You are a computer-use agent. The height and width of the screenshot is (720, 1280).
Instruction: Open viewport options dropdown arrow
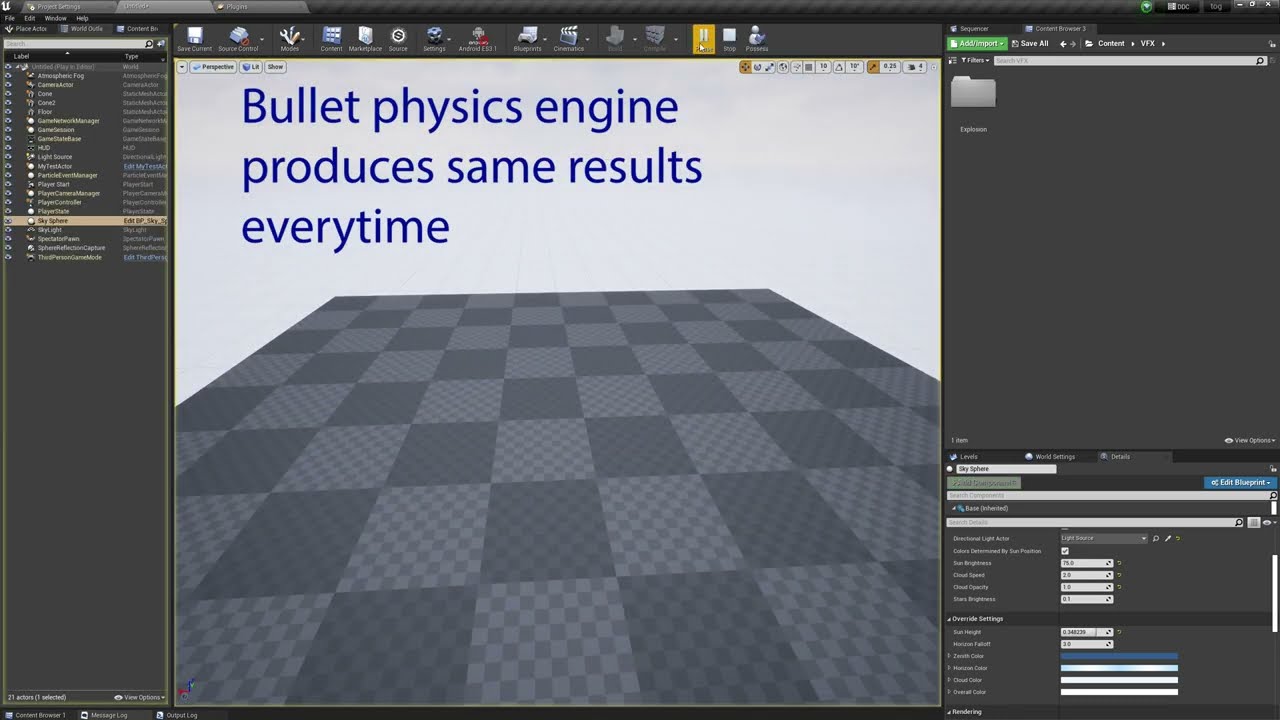tap(182, 67)
